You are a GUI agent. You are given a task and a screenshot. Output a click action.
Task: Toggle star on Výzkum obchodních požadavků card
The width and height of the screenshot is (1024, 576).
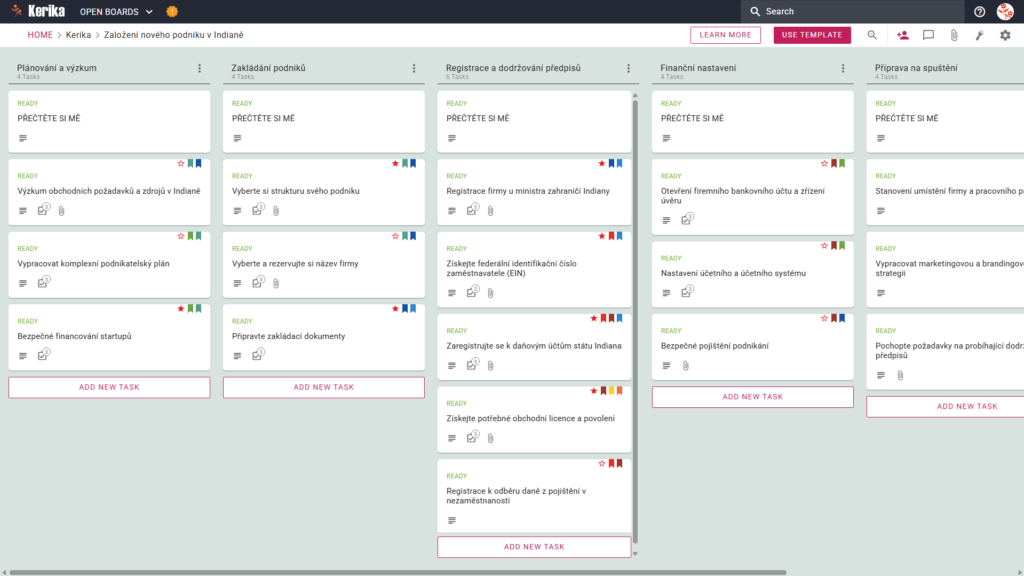coord(181,163)
